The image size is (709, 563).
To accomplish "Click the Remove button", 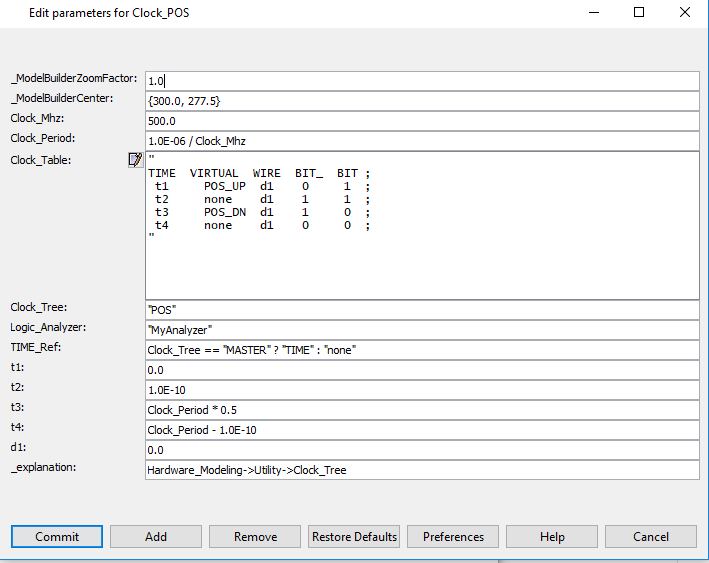I will point(255,537).
